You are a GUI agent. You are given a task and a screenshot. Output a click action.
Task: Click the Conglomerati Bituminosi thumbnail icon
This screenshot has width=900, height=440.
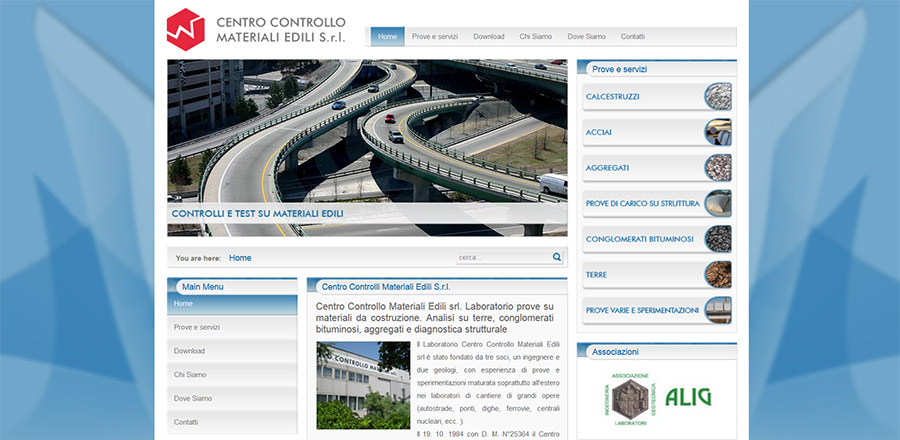tap(717, 239)
